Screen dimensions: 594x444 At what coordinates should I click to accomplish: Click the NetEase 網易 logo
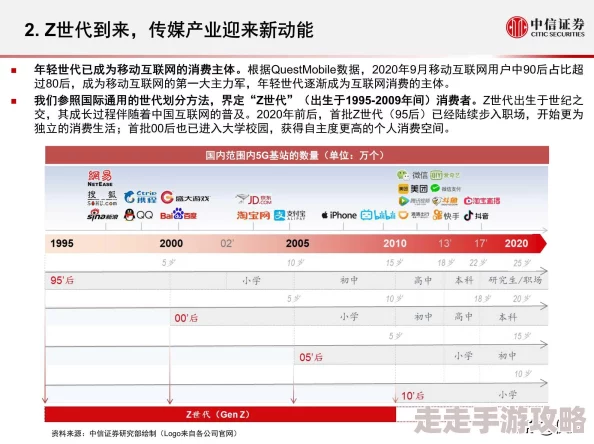pyautogui.click(x=100, y=178)
